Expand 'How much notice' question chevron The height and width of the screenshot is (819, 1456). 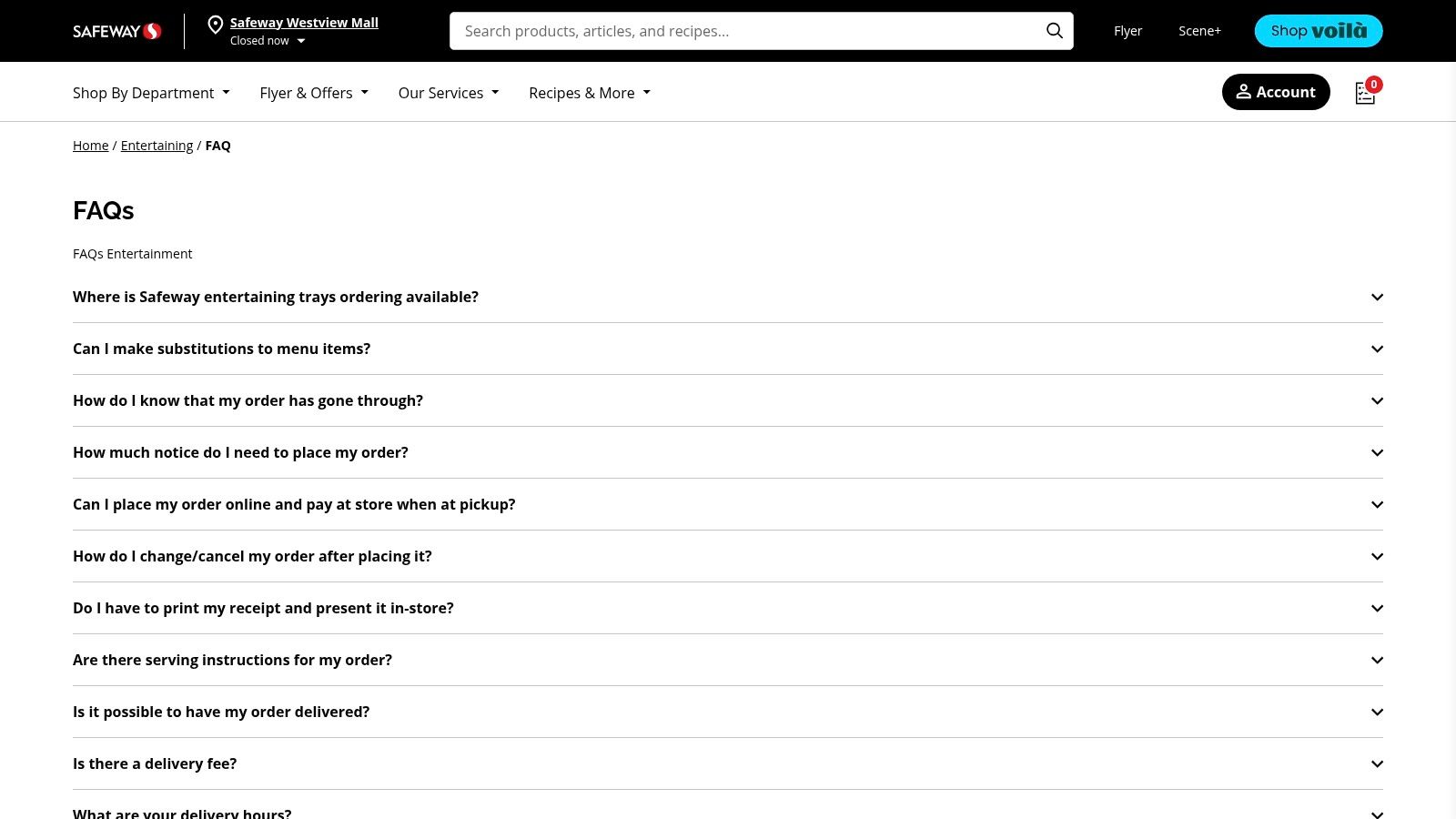click(x=1377, y=453)
